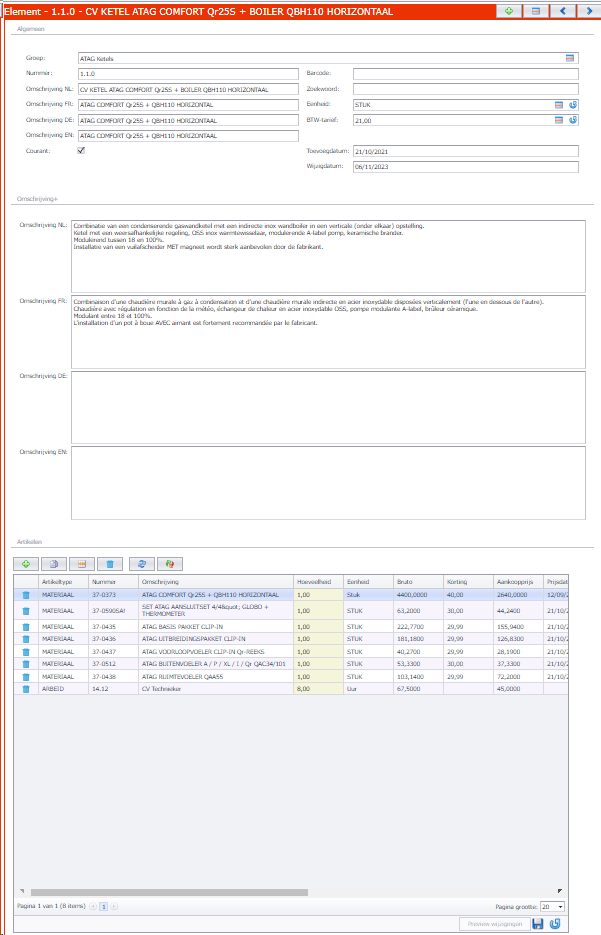Open the Groep lookup icon
This screenshot has height=935, width=601.
569,58
